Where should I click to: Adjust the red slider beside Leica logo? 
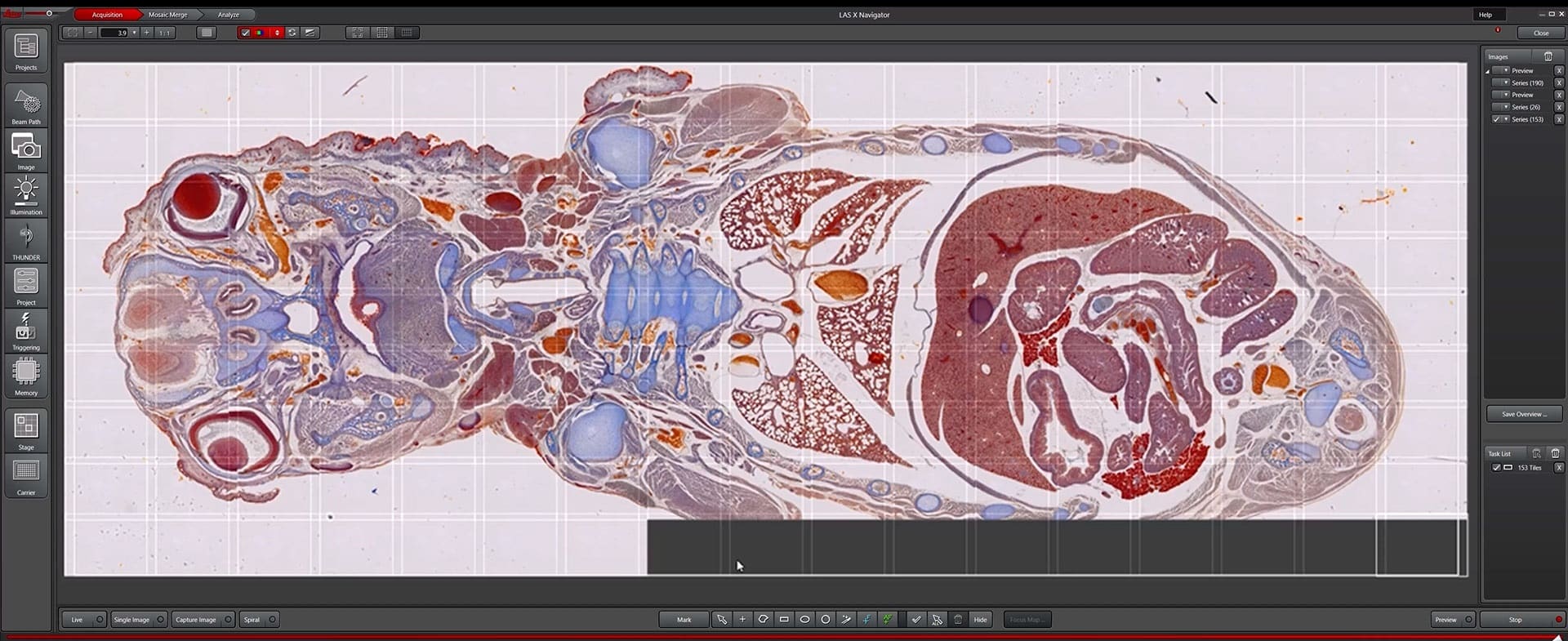coord(49,13)
